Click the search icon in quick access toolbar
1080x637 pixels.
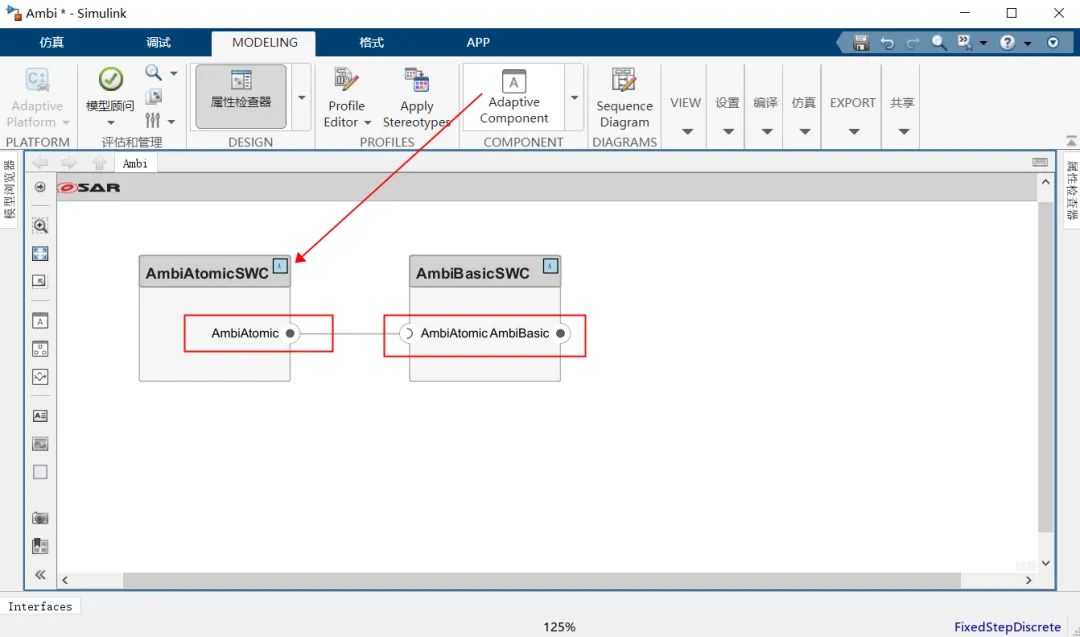(x=939, y=43)
